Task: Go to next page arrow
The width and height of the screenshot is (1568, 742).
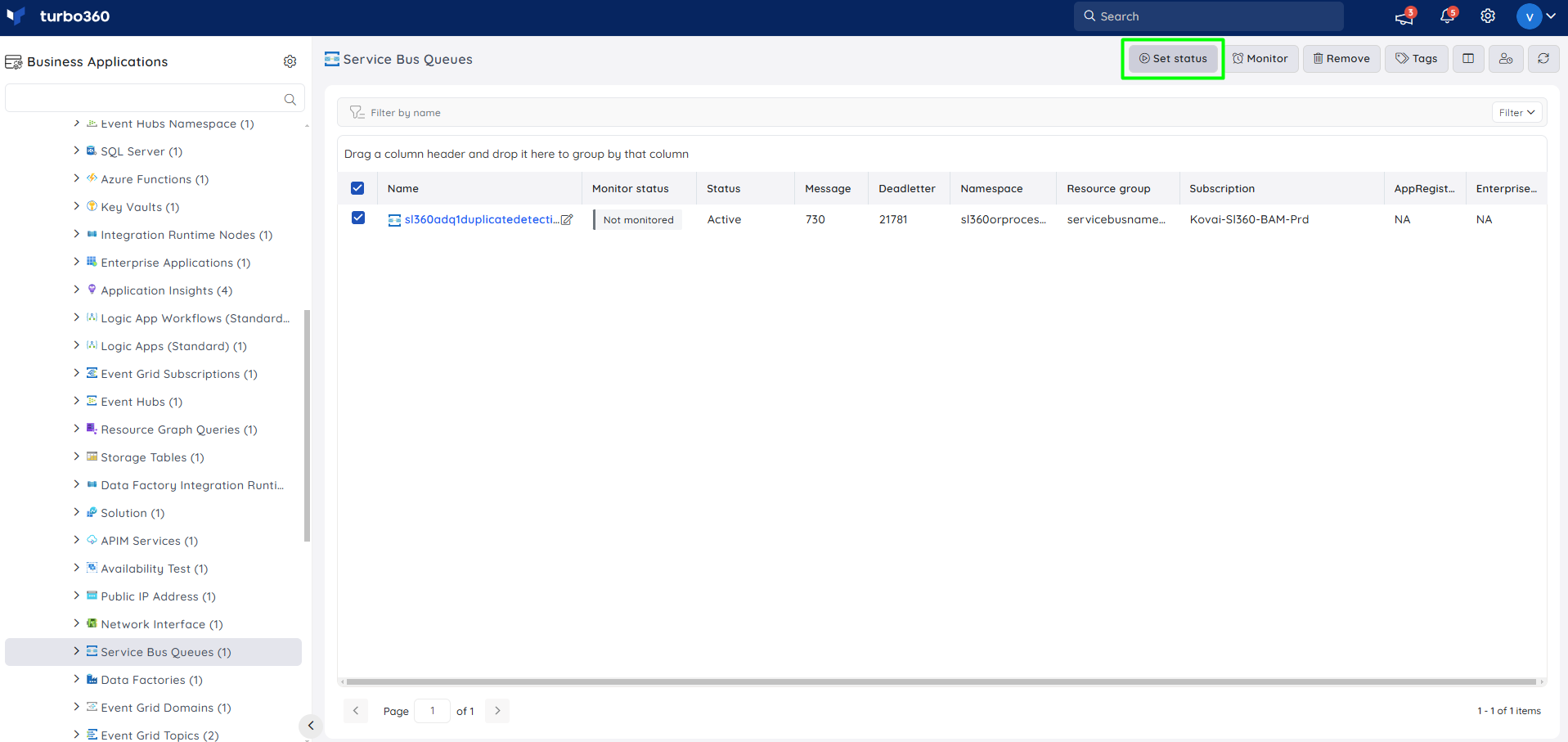Action: 497,711
